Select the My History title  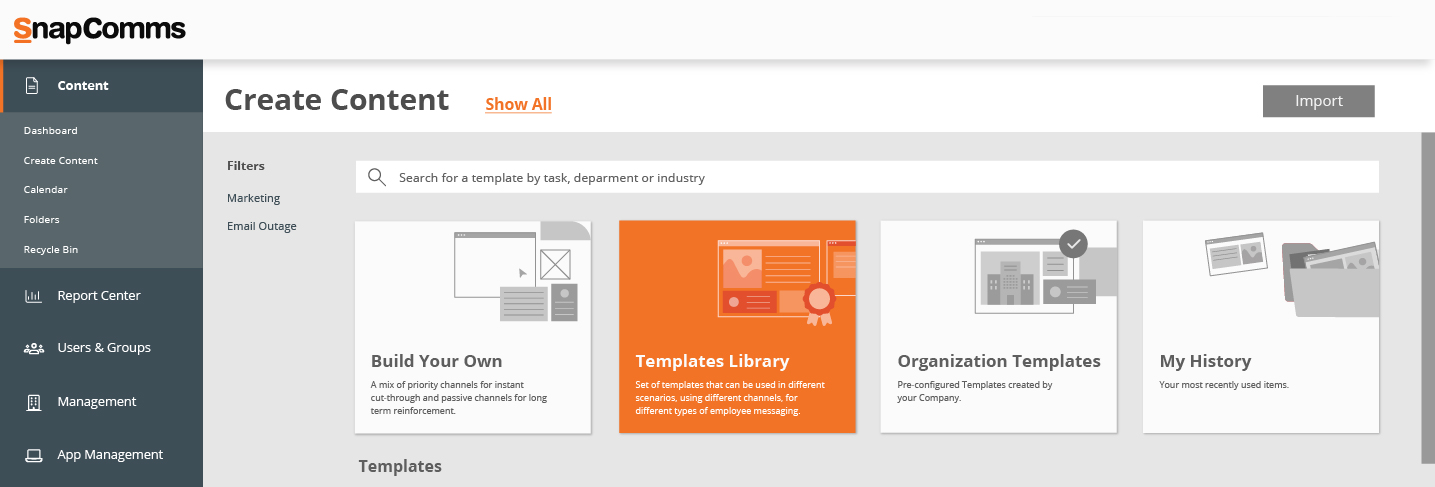click(x=1205, y=361)
